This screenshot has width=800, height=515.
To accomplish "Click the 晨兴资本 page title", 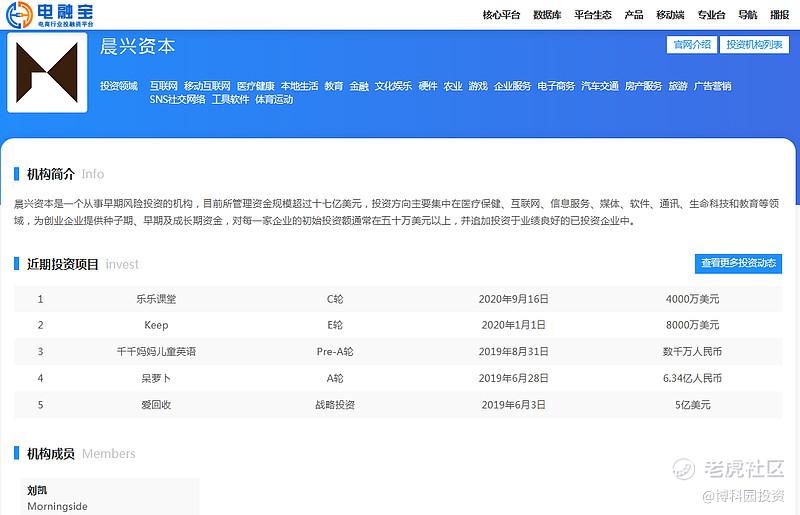I will point(137,46).
